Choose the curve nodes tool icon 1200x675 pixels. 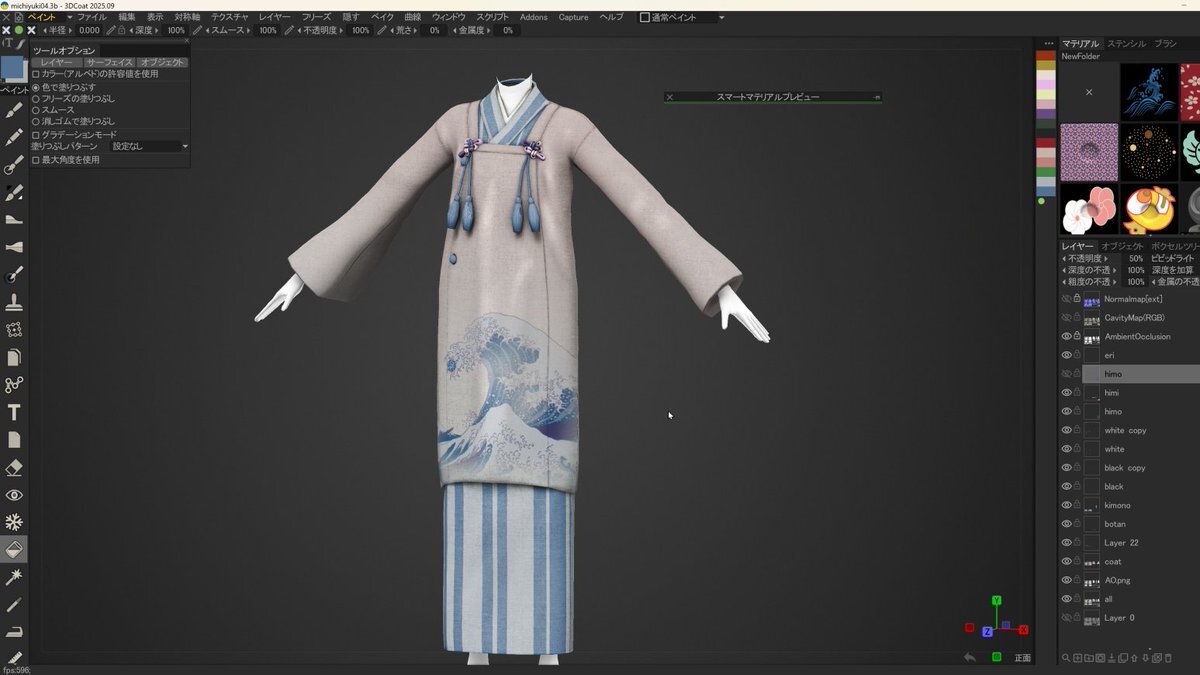(14, 385)
